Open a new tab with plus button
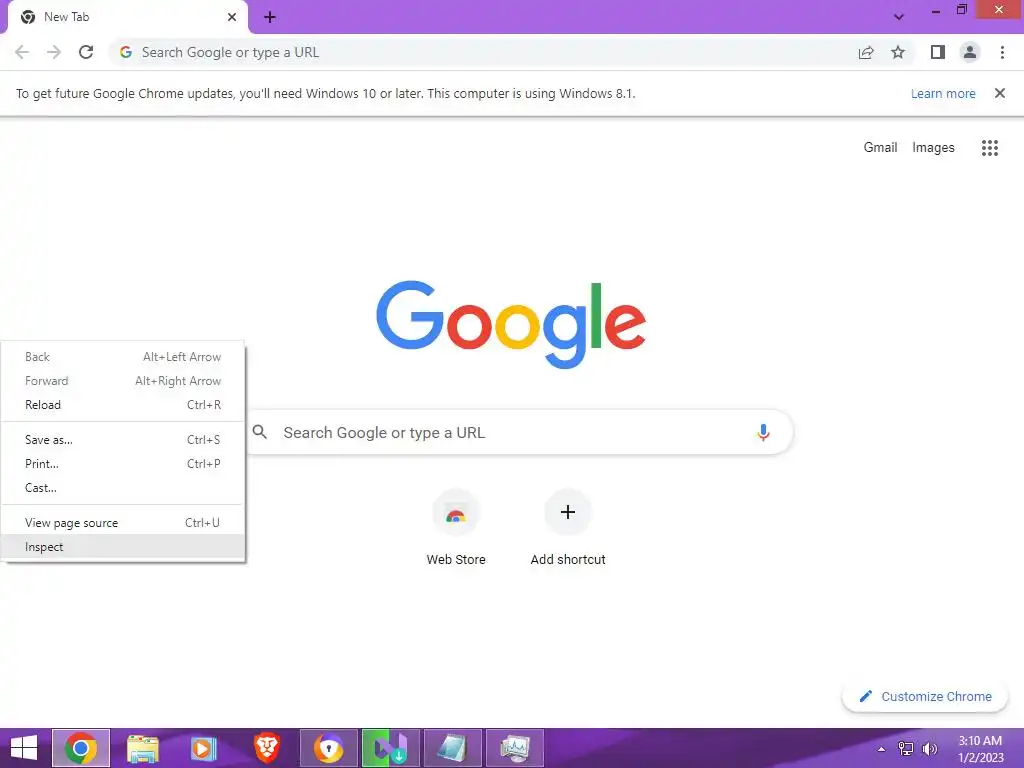This screenshot has height=768, width=1024. click(x=270, y=18)
